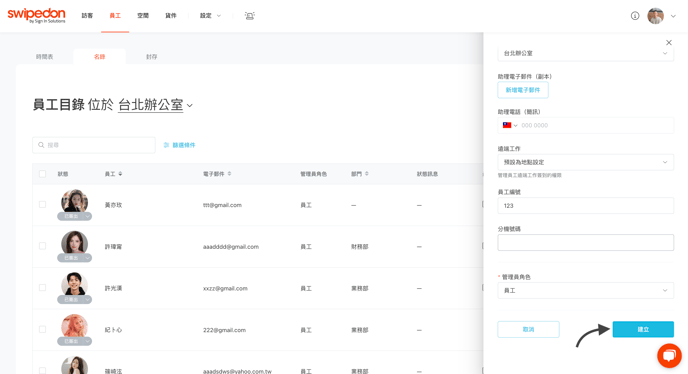Go to 訪客 nav item

87,16
